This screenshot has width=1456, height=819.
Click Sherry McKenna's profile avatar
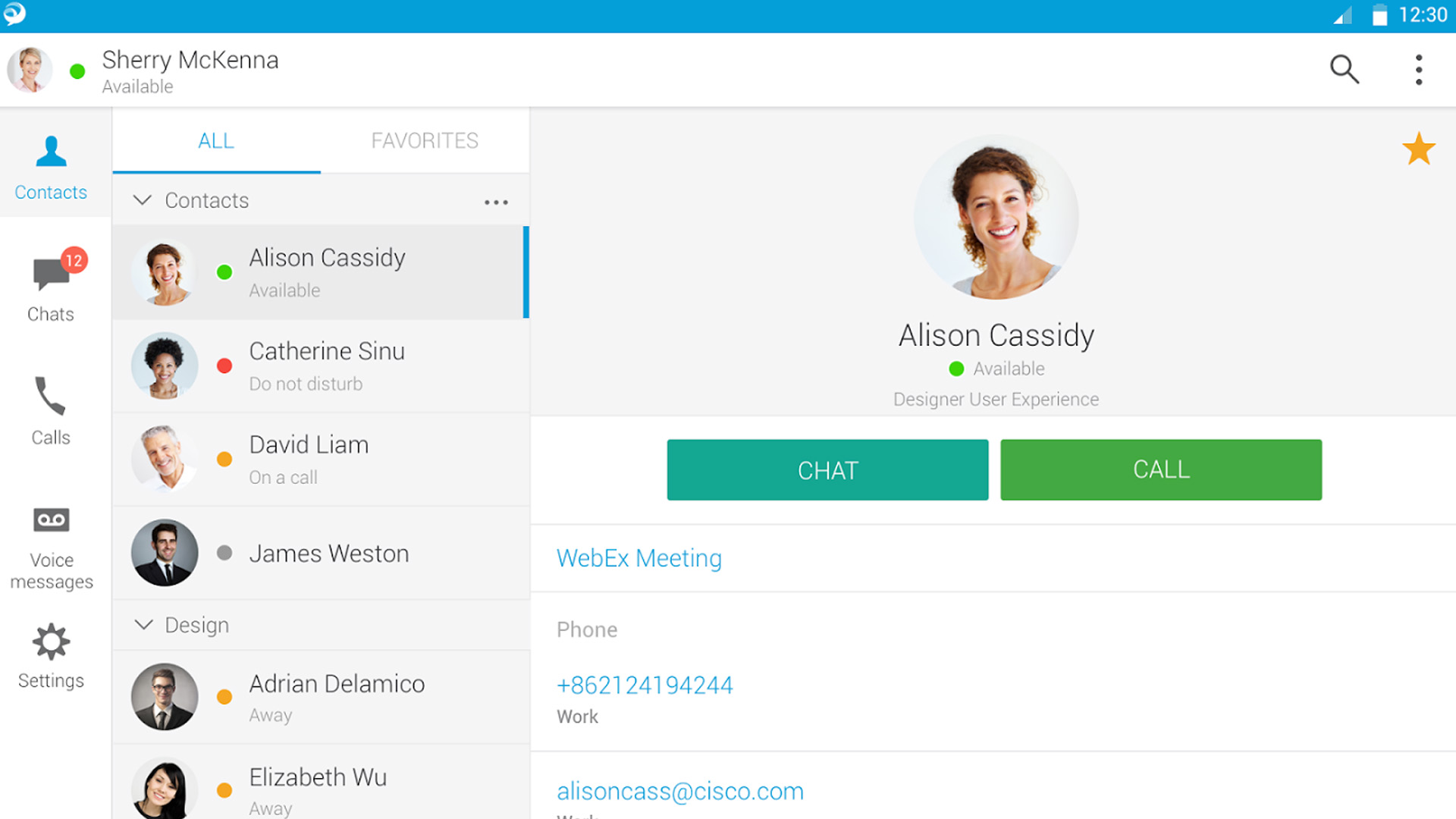(x=30, y=70)
